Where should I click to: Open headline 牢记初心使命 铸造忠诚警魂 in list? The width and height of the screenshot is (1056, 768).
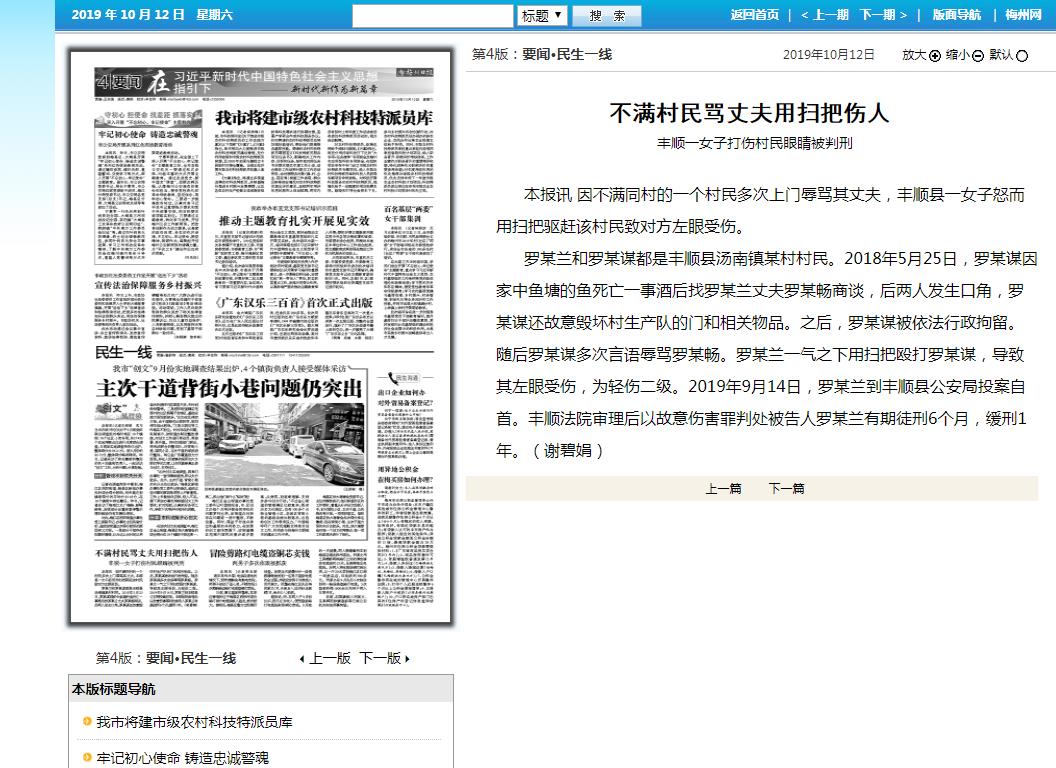pyautogui.click(x=183, y=758)
